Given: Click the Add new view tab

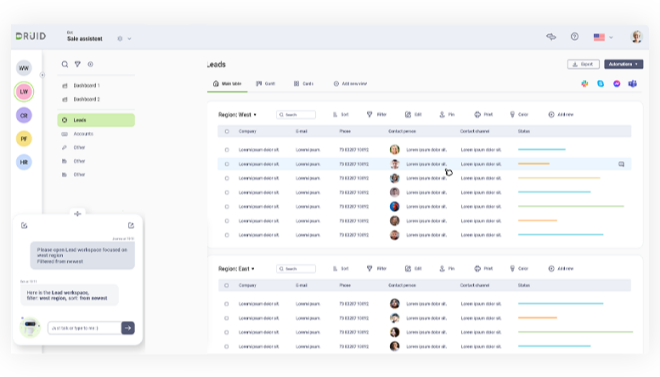Looking at the screenshot, I should pyautogui.click(x=350, y=84).
